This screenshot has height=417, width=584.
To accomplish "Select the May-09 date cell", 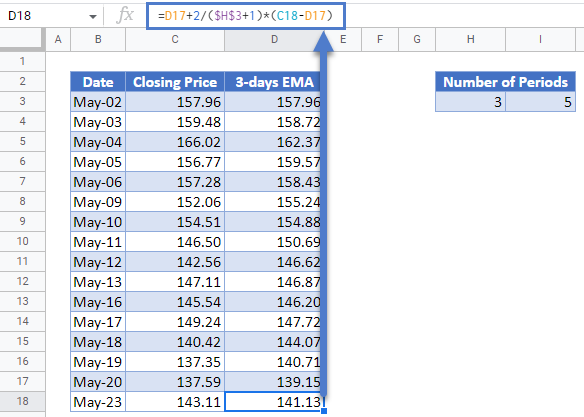I will [x=98, y=202].
